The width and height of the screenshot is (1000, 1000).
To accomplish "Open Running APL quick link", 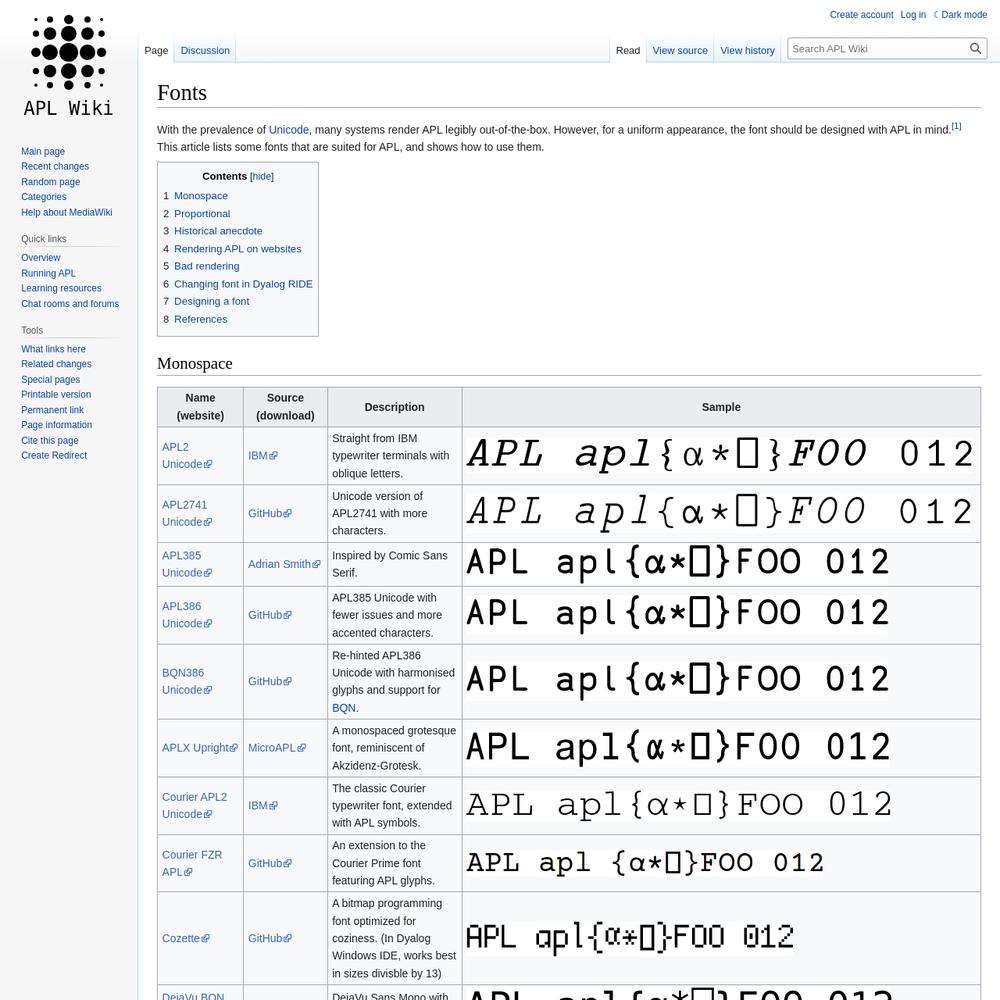I will coord(48,273).
